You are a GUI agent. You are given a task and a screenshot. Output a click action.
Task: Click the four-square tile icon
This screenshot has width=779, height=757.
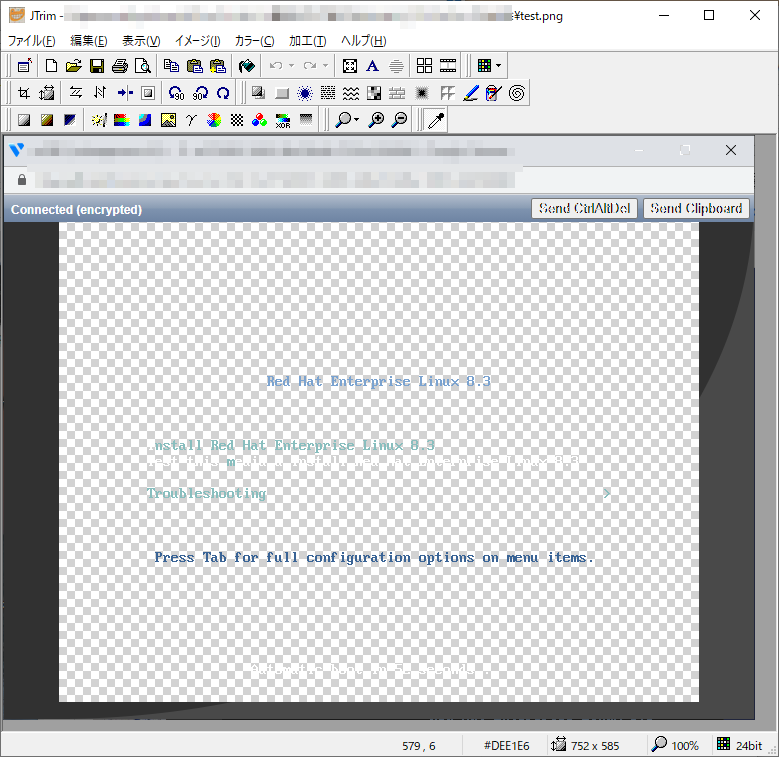[424, 66]
